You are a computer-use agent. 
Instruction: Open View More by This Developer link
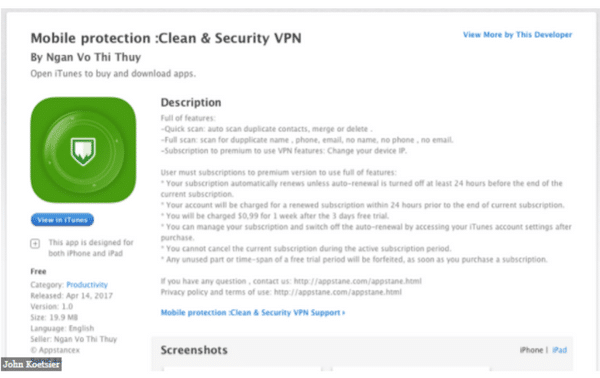tap(517, 34)
